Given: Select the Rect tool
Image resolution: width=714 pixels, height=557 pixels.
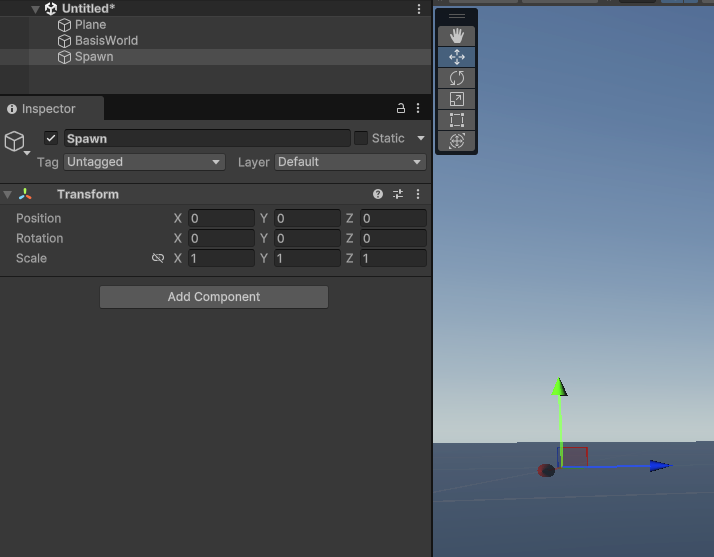Looking at the screenshot, I should pyautogui.click(x=457, y=120).
